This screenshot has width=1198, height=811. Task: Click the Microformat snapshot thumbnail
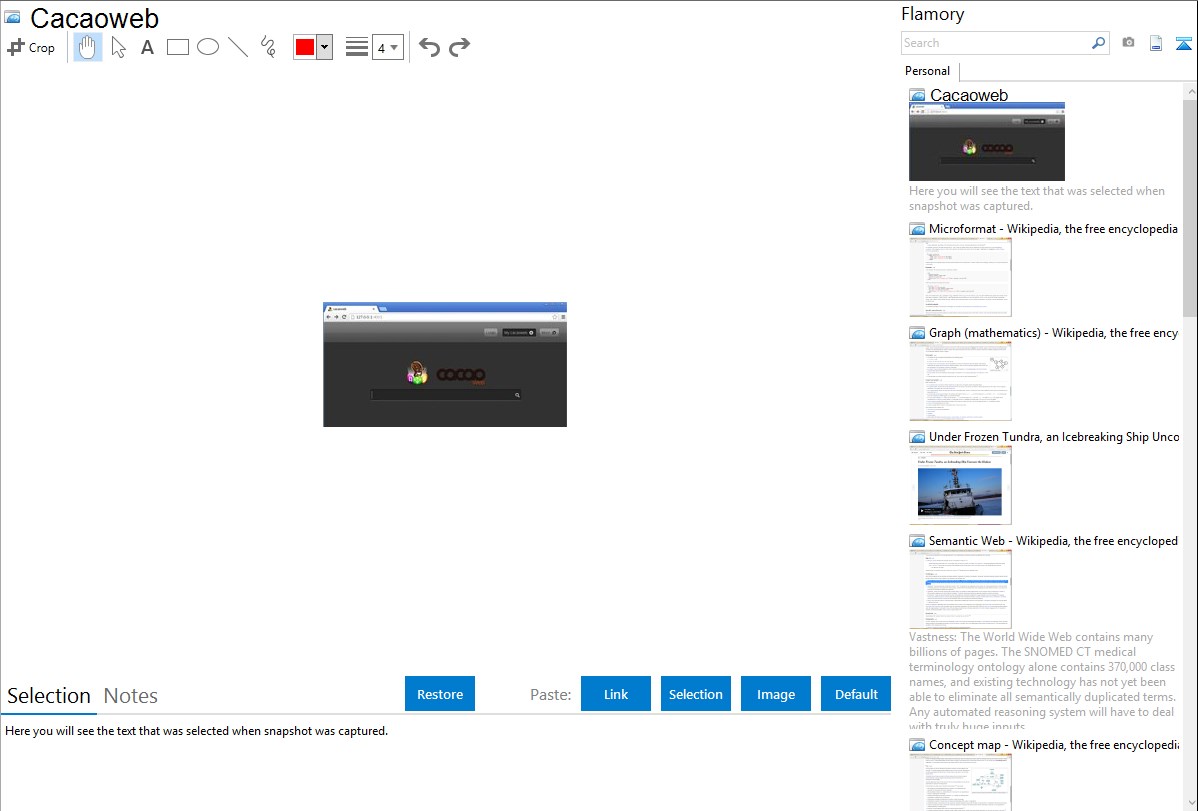960,277
